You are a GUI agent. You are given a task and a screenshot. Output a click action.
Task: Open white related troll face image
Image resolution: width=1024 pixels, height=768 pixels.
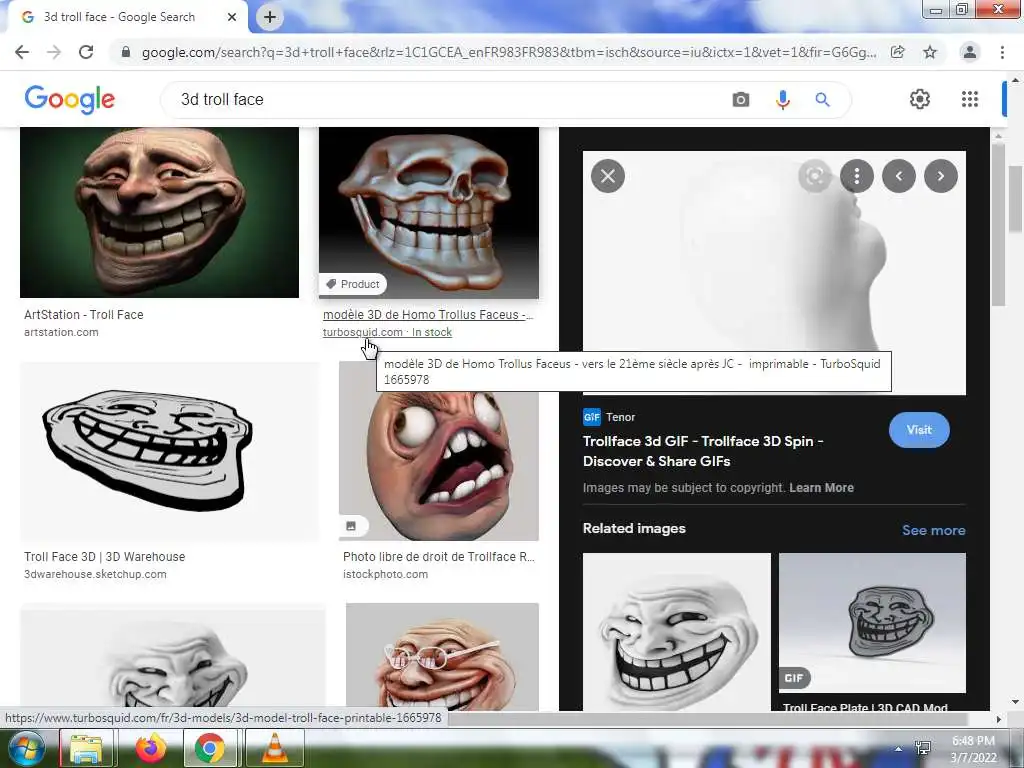coord(677,632)
